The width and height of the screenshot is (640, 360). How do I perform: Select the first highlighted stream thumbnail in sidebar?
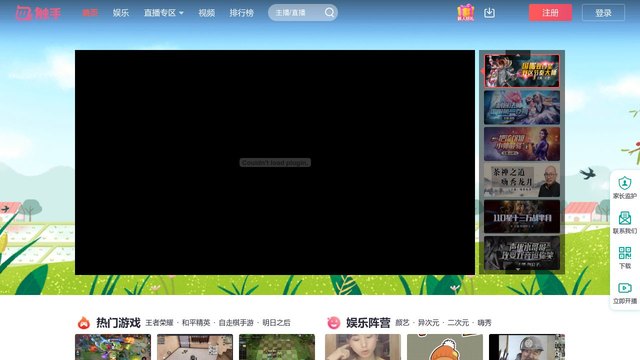pos(522,71)
